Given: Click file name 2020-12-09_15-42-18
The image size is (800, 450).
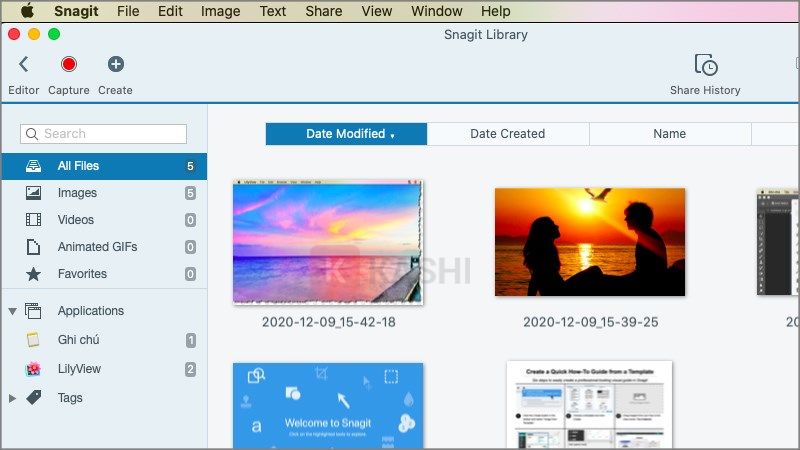Looking at the screenshot, I should [329, 322].
